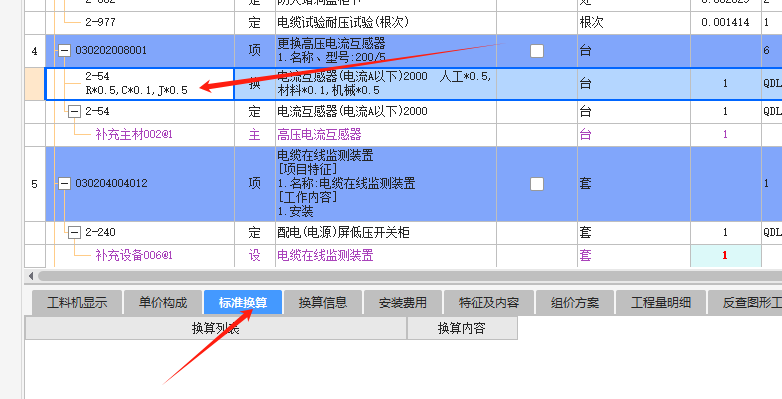Open the 换算信息 tab
The width and height of the screenshot is (782, 399).
coord(323,302)
